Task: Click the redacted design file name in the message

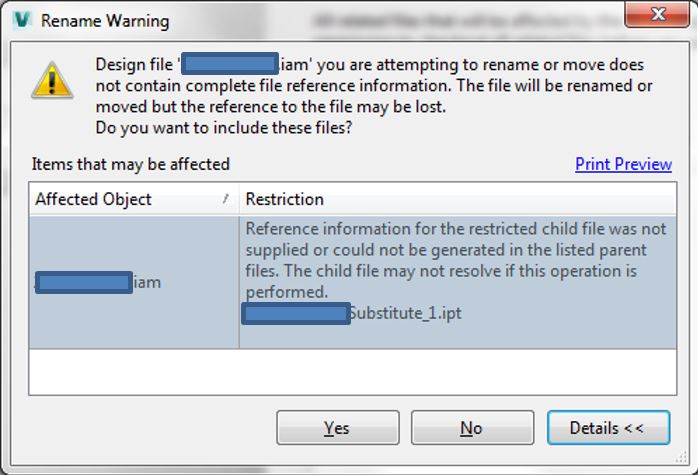Action: 231,65
